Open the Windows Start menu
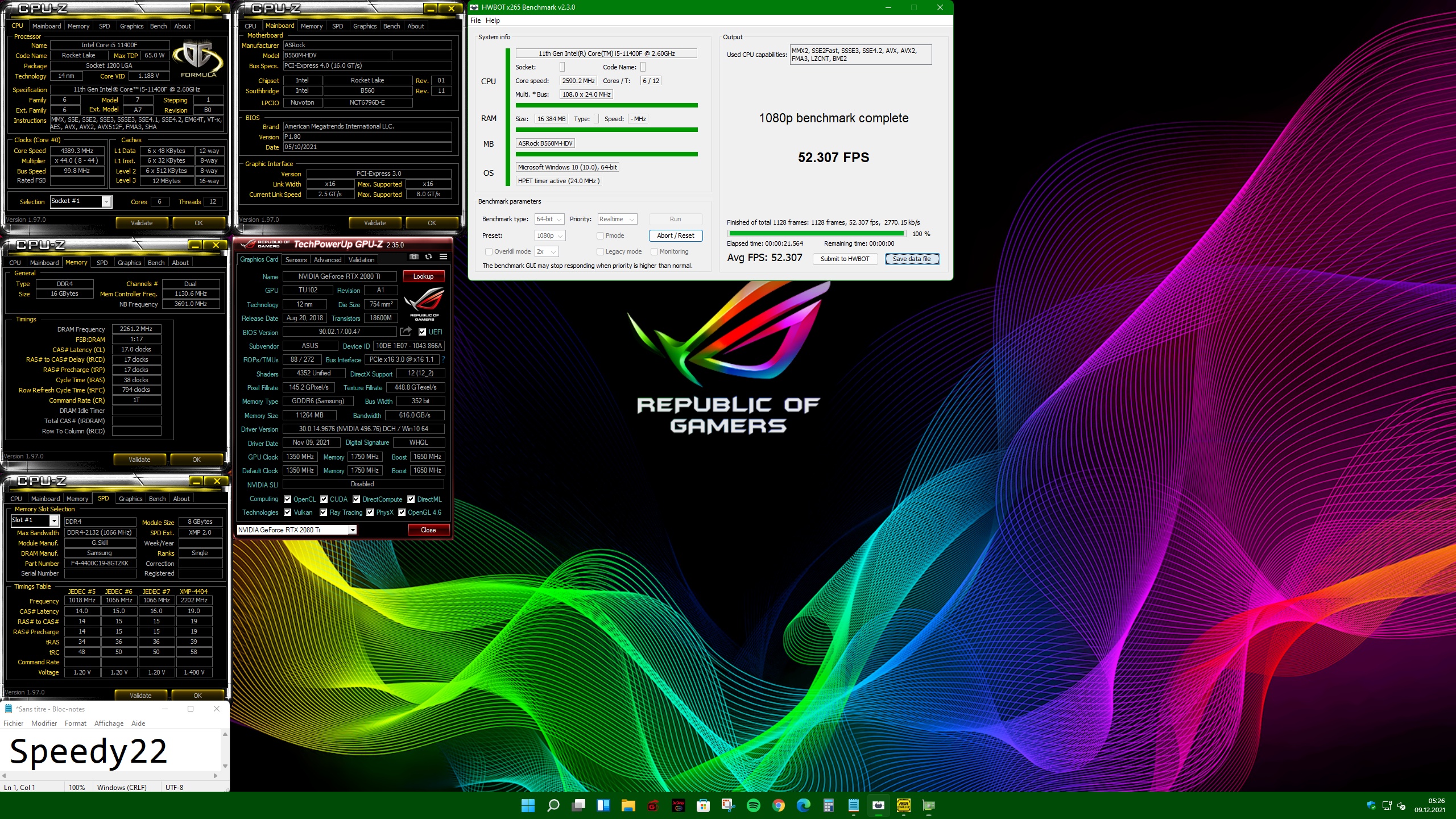 pos(528,805)
